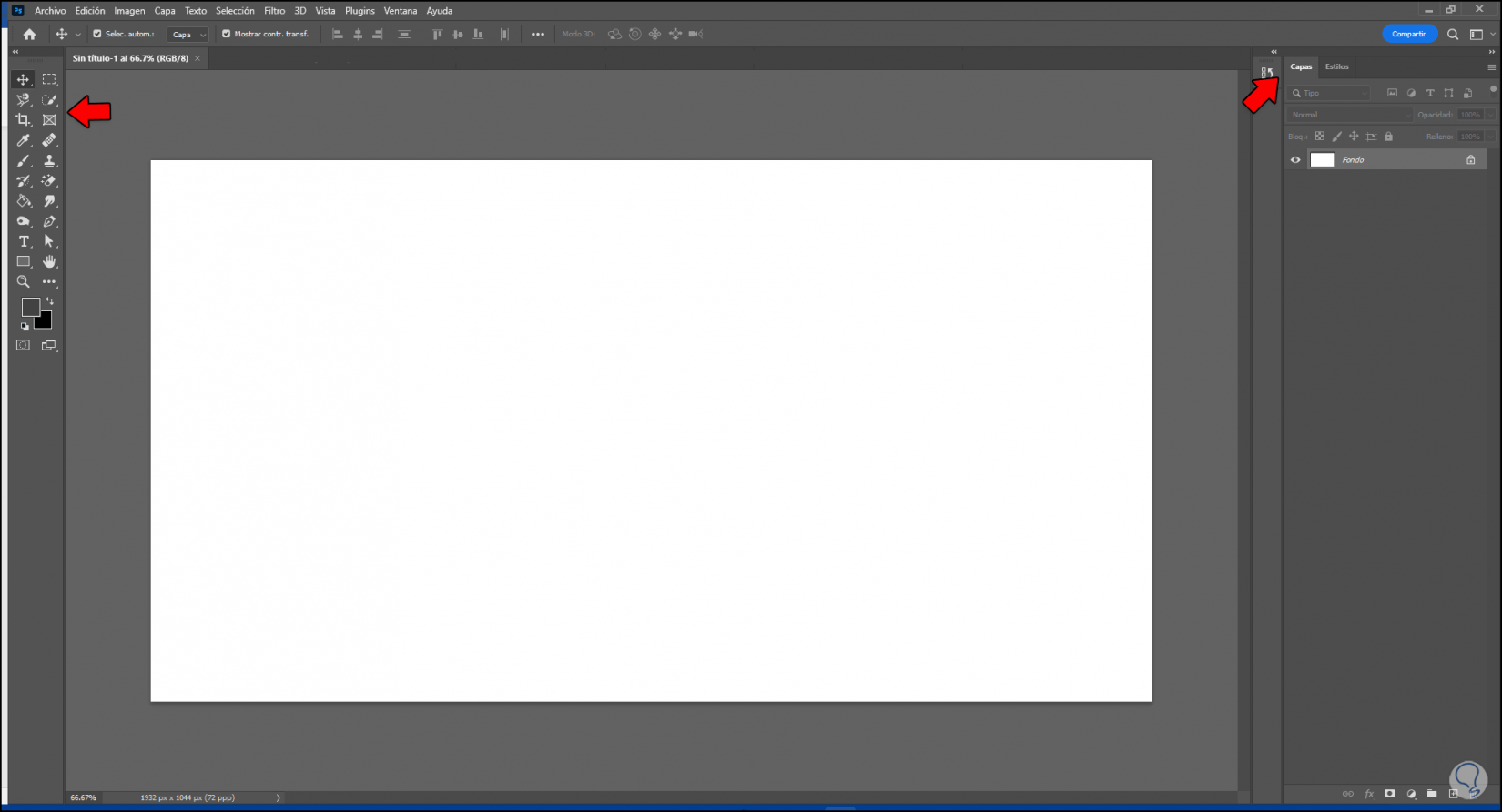Open the Filtro menu
Screen dimensions: 1502x812
point(275,11)
